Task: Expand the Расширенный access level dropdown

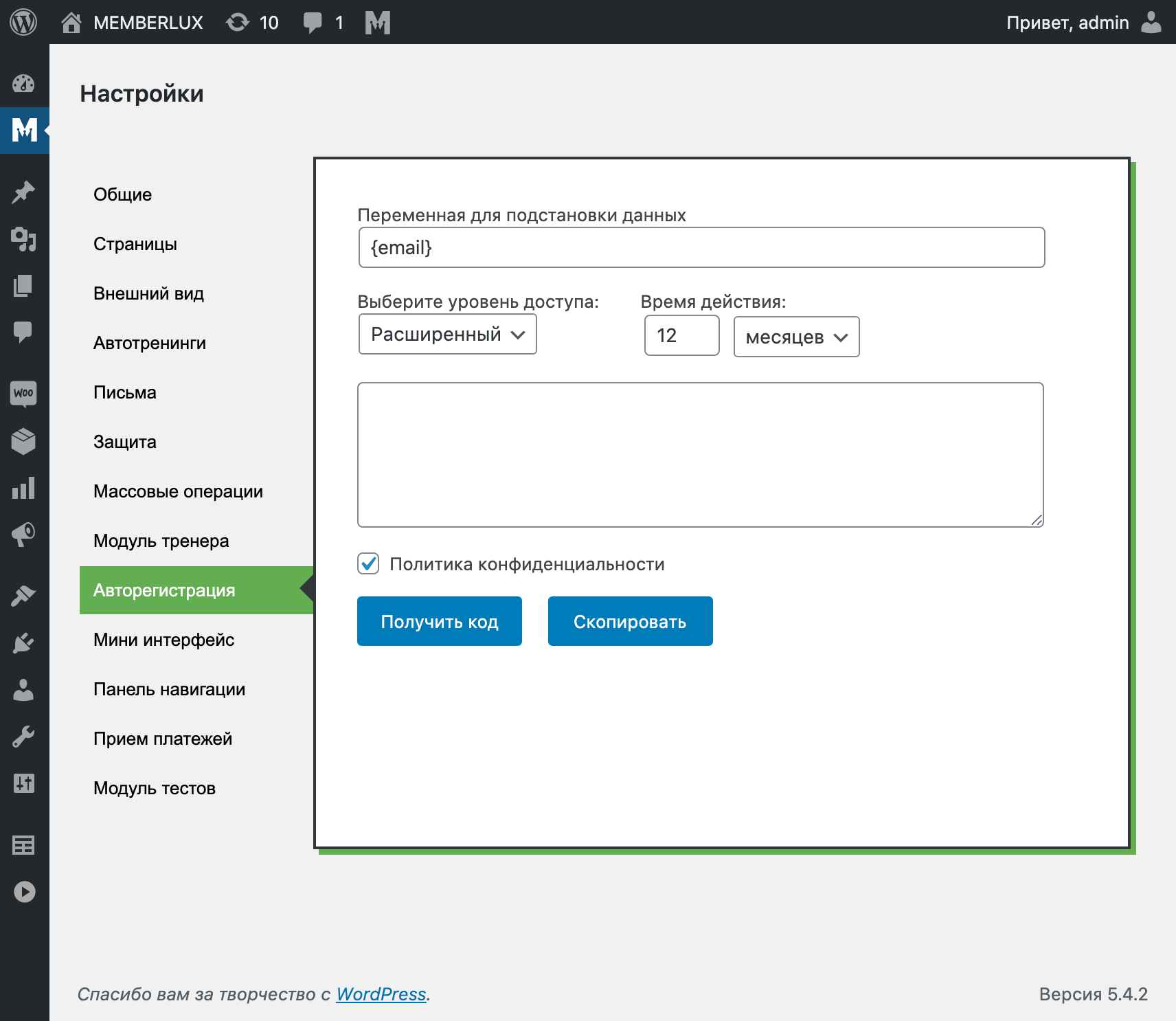Action: tap(447, 335)
